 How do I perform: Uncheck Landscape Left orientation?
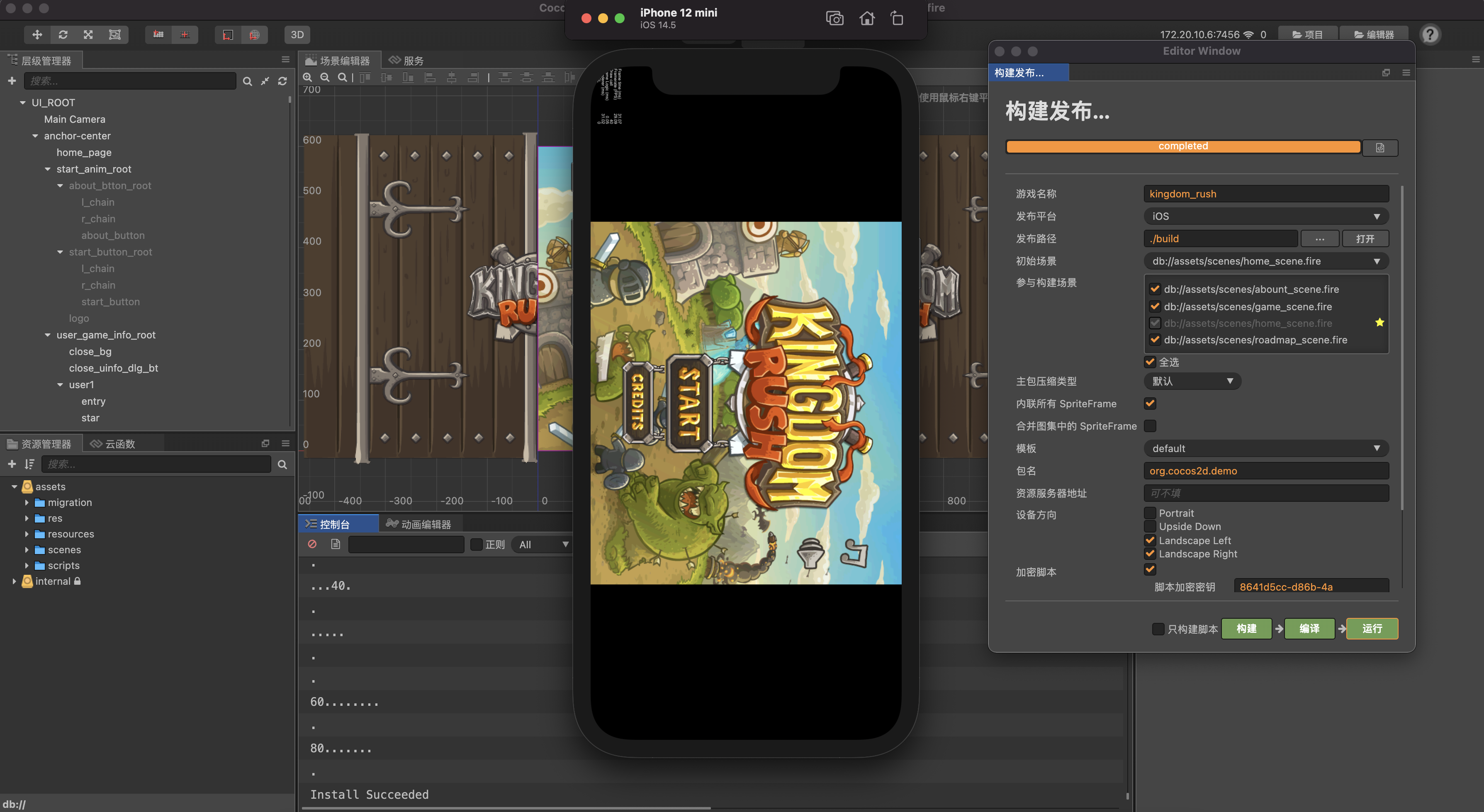[x=1150, y=540]
